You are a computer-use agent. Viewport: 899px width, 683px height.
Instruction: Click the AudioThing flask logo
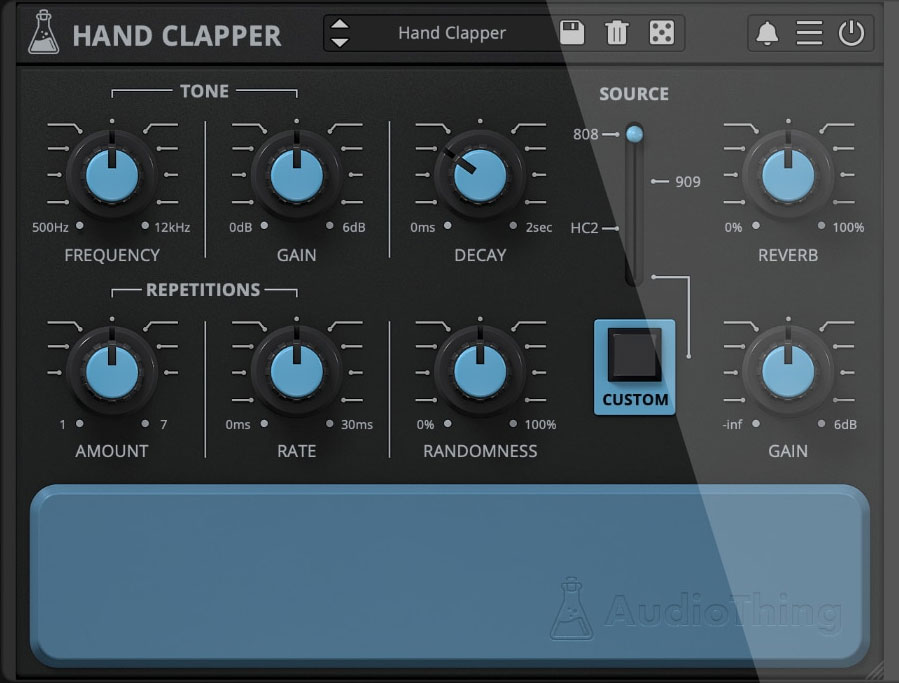[x=573, y=608]
